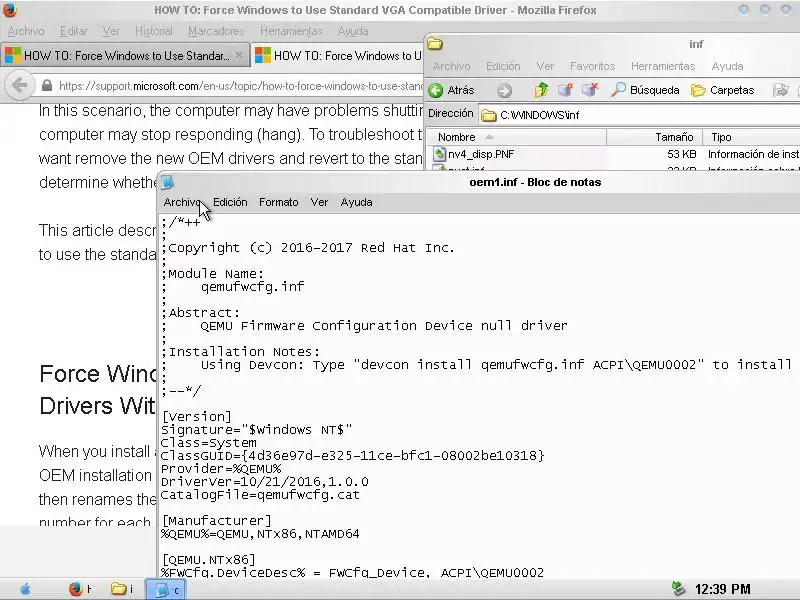
Task: Open Firefox Ver menu
Action: pyautogui.click(x=111, y=31)
